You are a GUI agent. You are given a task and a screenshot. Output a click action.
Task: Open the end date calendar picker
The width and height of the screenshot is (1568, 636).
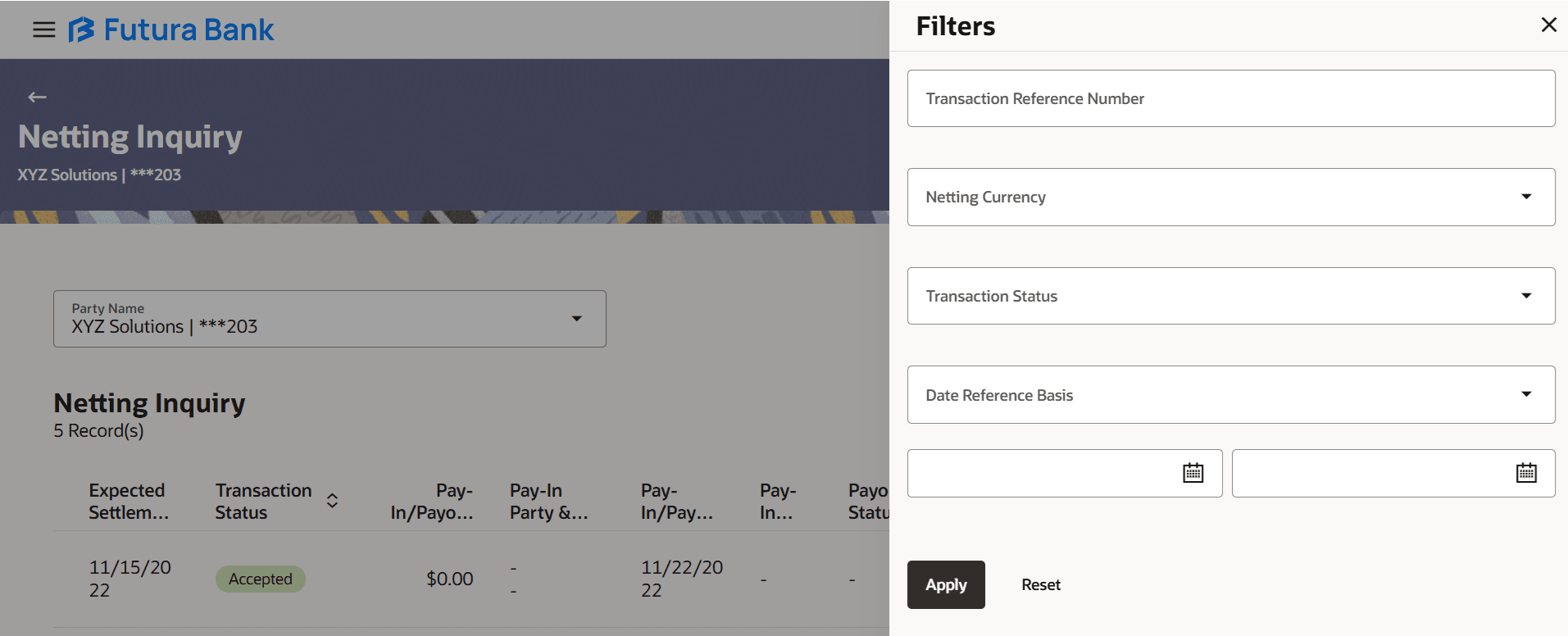1525,473
